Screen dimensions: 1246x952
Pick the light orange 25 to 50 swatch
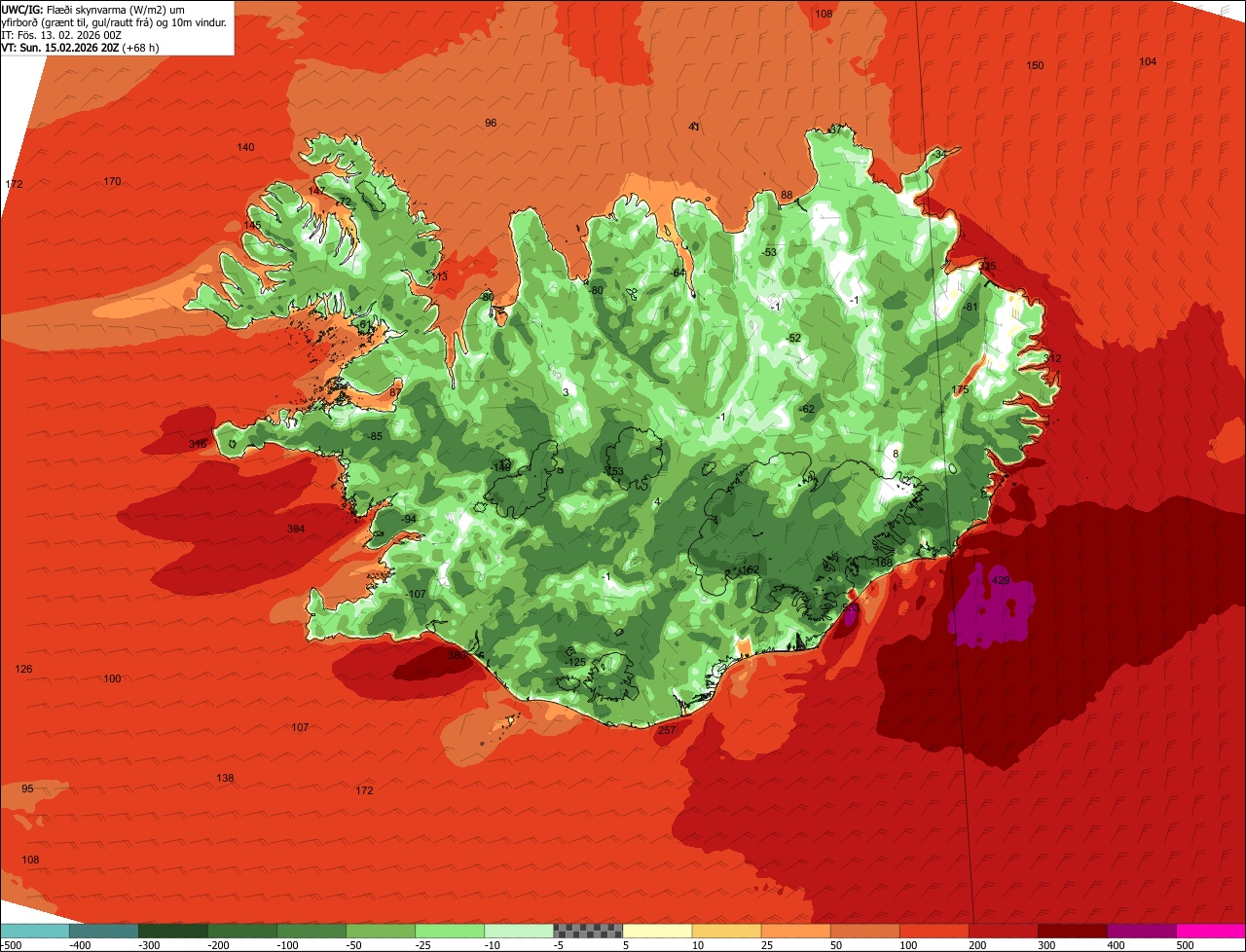pyautogui.click(x=795, y=931)
